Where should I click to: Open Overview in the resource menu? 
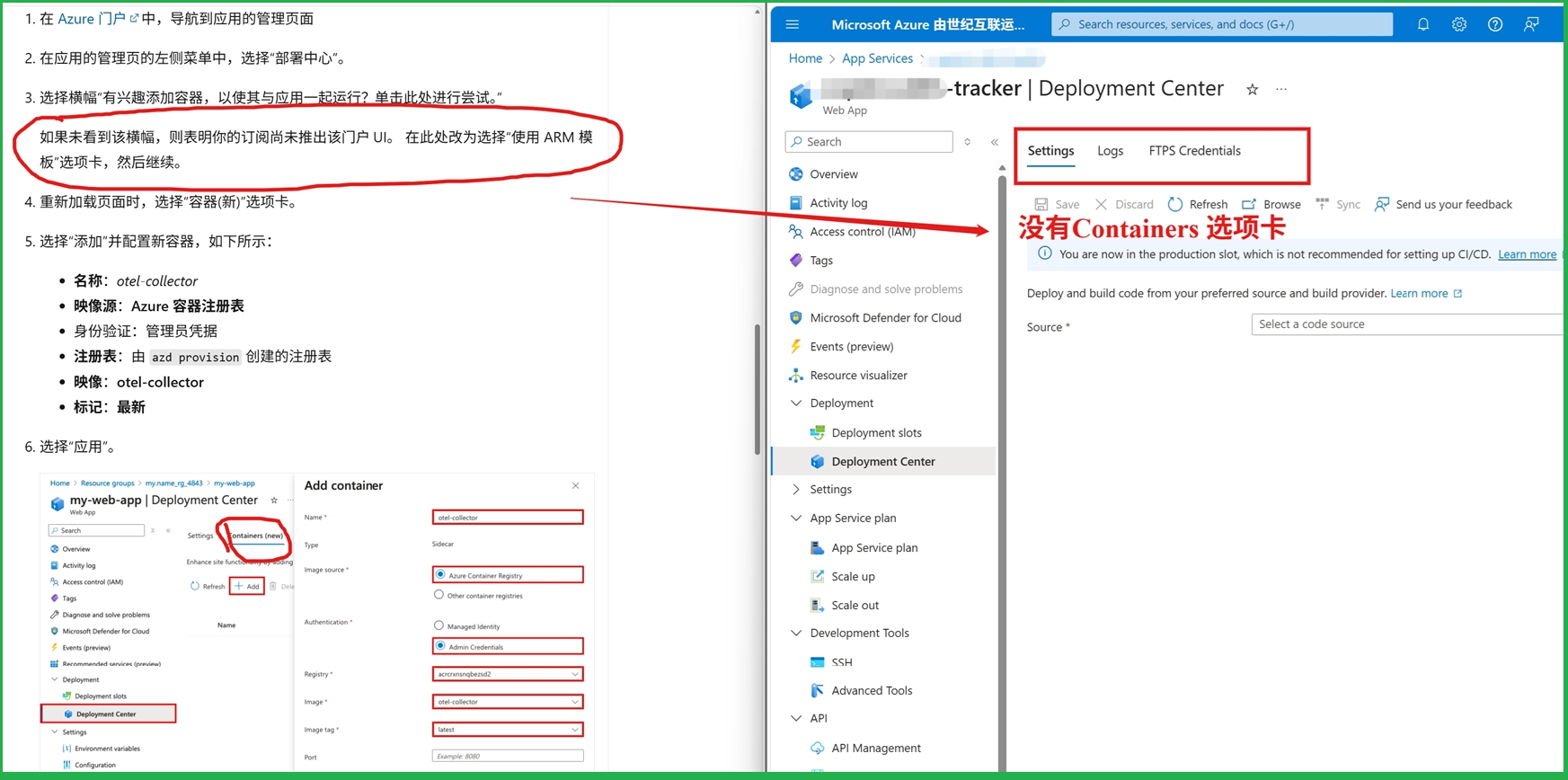[834, 174]
